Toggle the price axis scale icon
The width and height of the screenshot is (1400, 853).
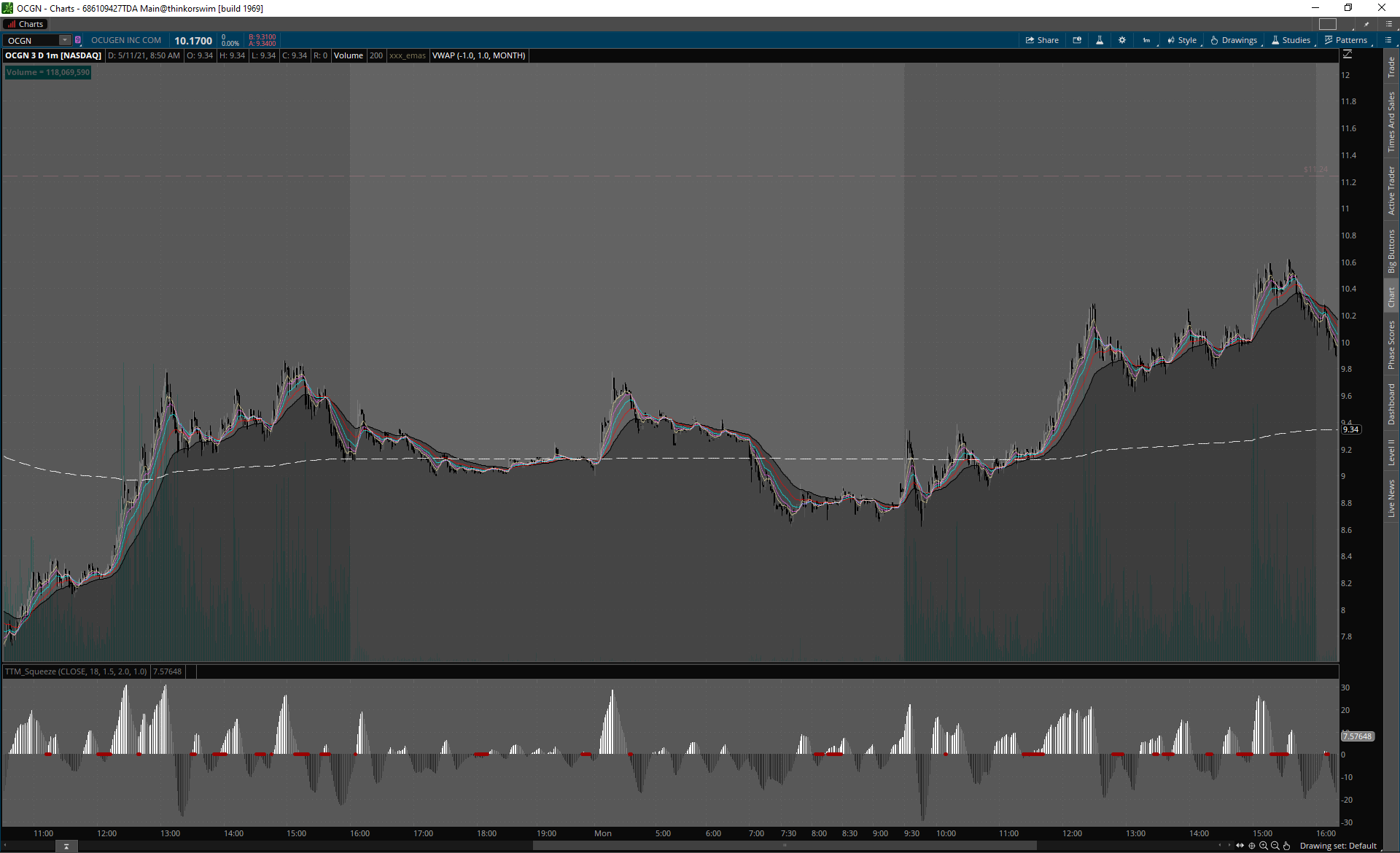coord(1347,55)
